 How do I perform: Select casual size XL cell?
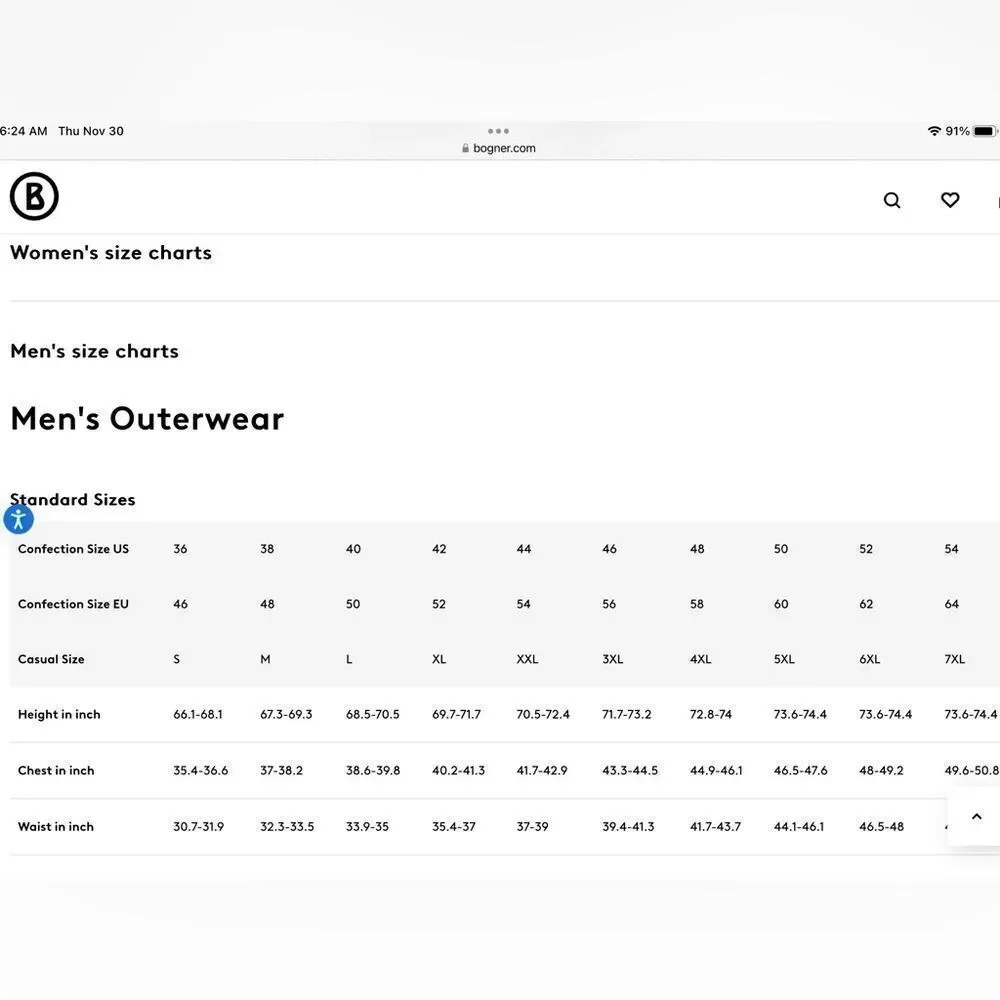[439, 659]
